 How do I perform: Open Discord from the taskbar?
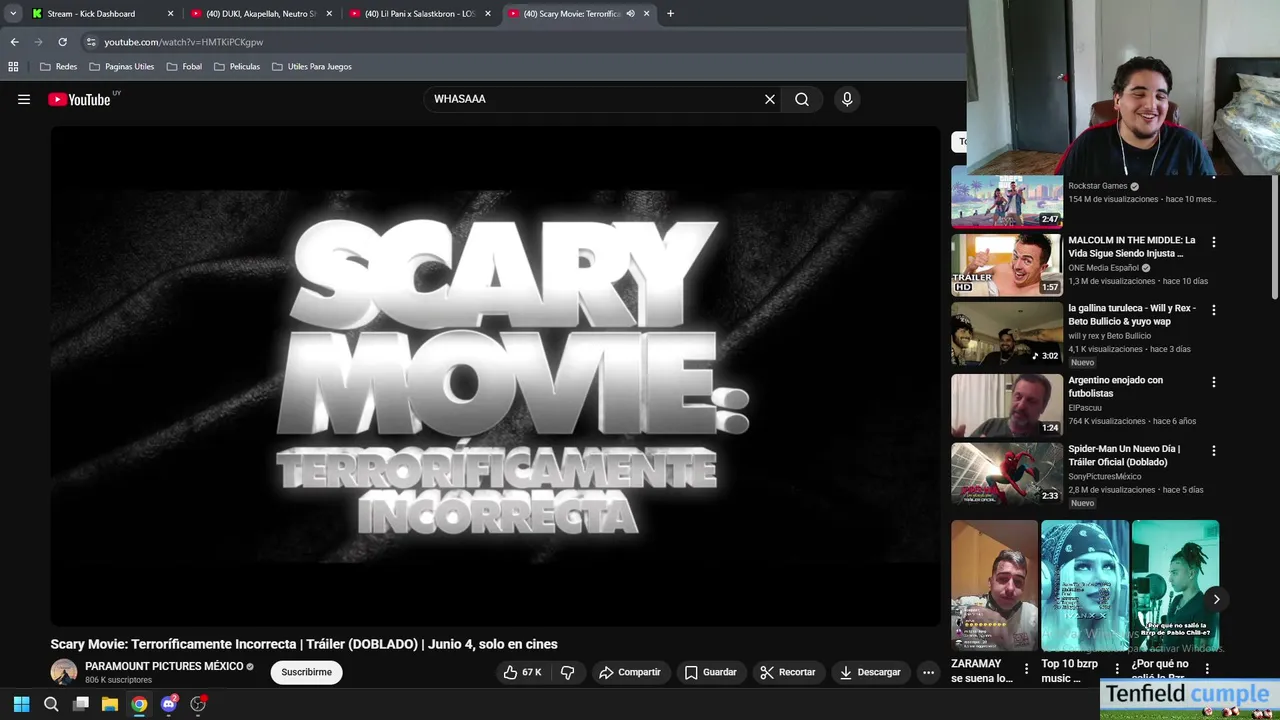click(169, 704)
